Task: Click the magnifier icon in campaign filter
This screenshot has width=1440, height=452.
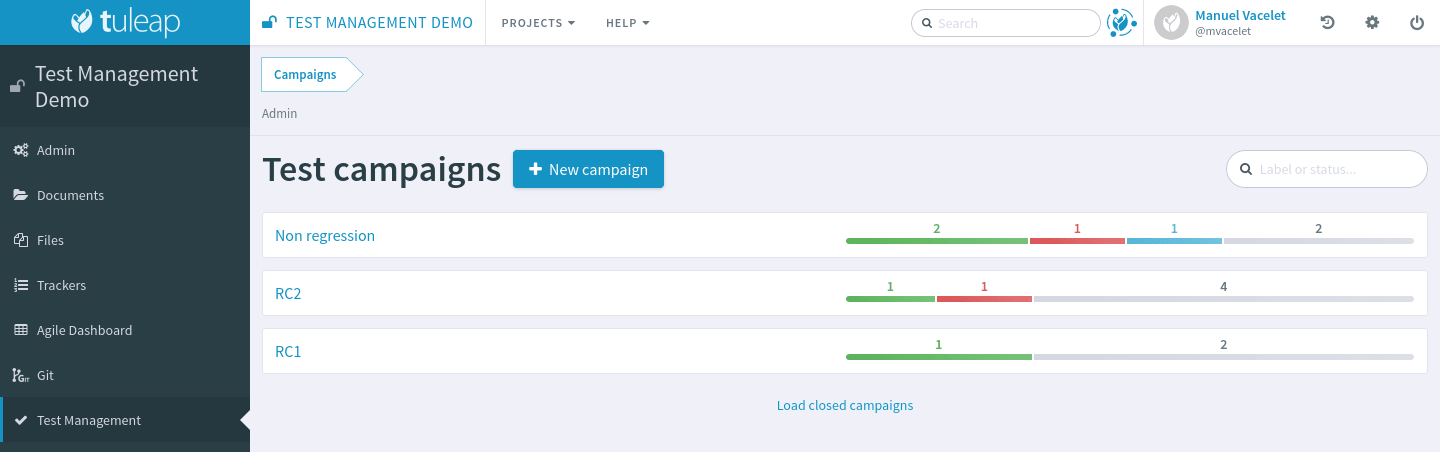Action: (x=1245, y=169)
